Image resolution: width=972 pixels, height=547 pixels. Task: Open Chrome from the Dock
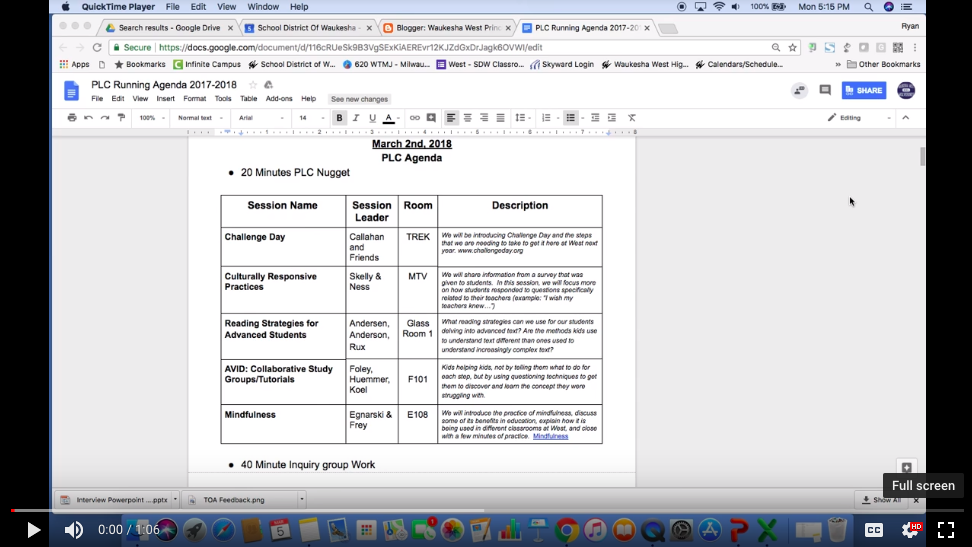(567, 530)
